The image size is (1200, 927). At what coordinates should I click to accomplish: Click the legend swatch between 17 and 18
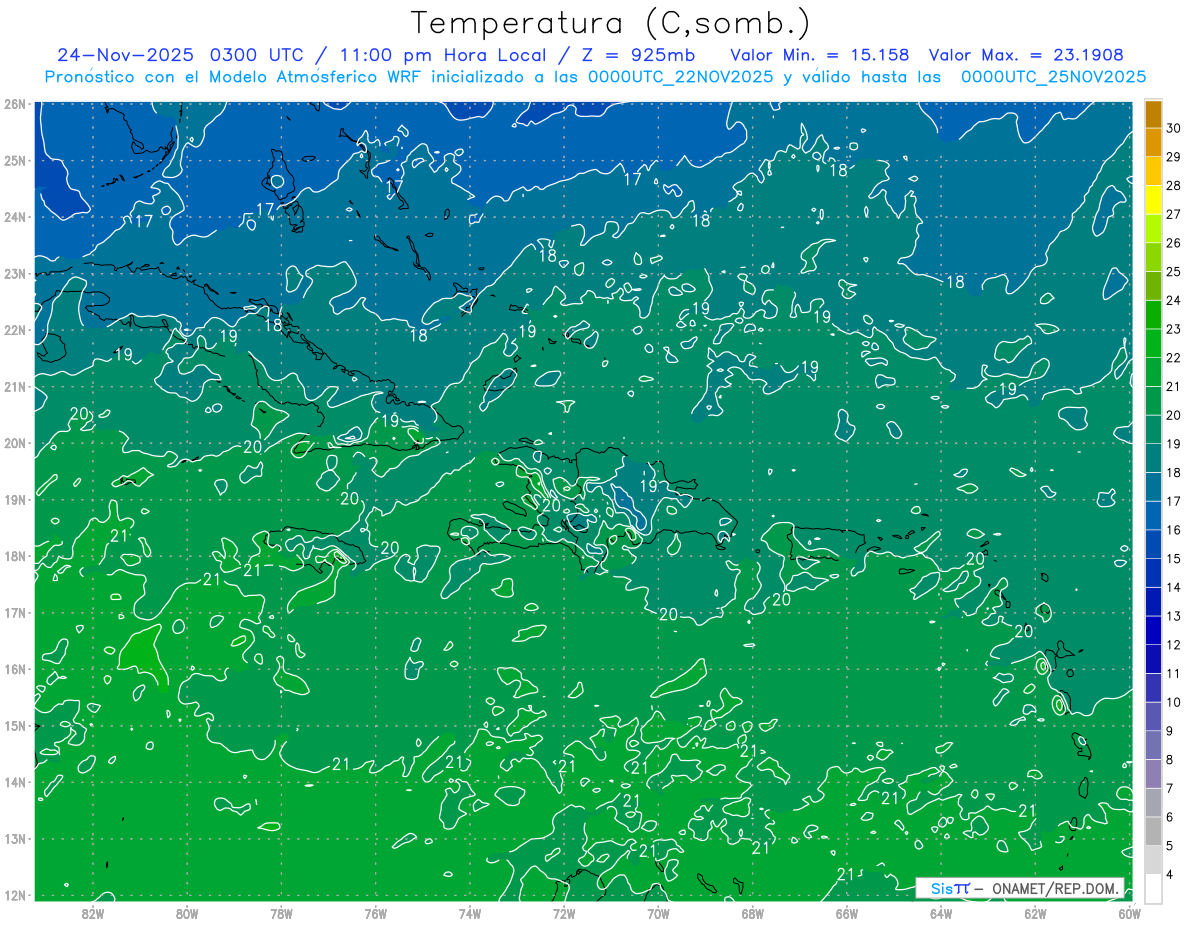click(x=1153, y=487)
